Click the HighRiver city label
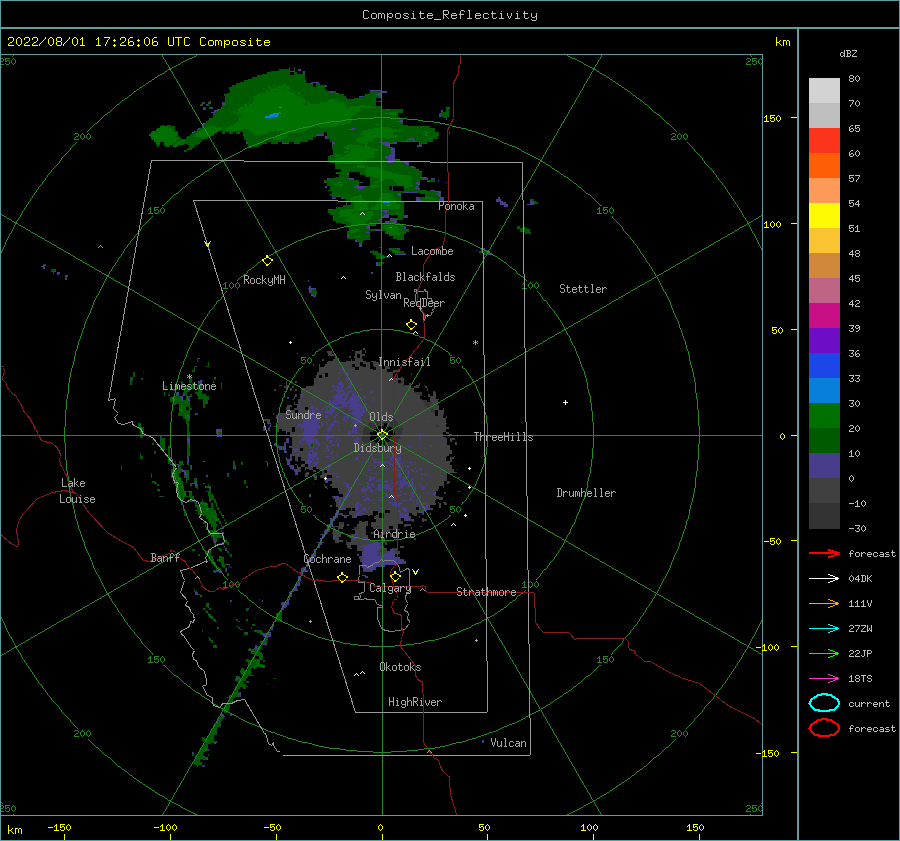 tap(415, 702)
